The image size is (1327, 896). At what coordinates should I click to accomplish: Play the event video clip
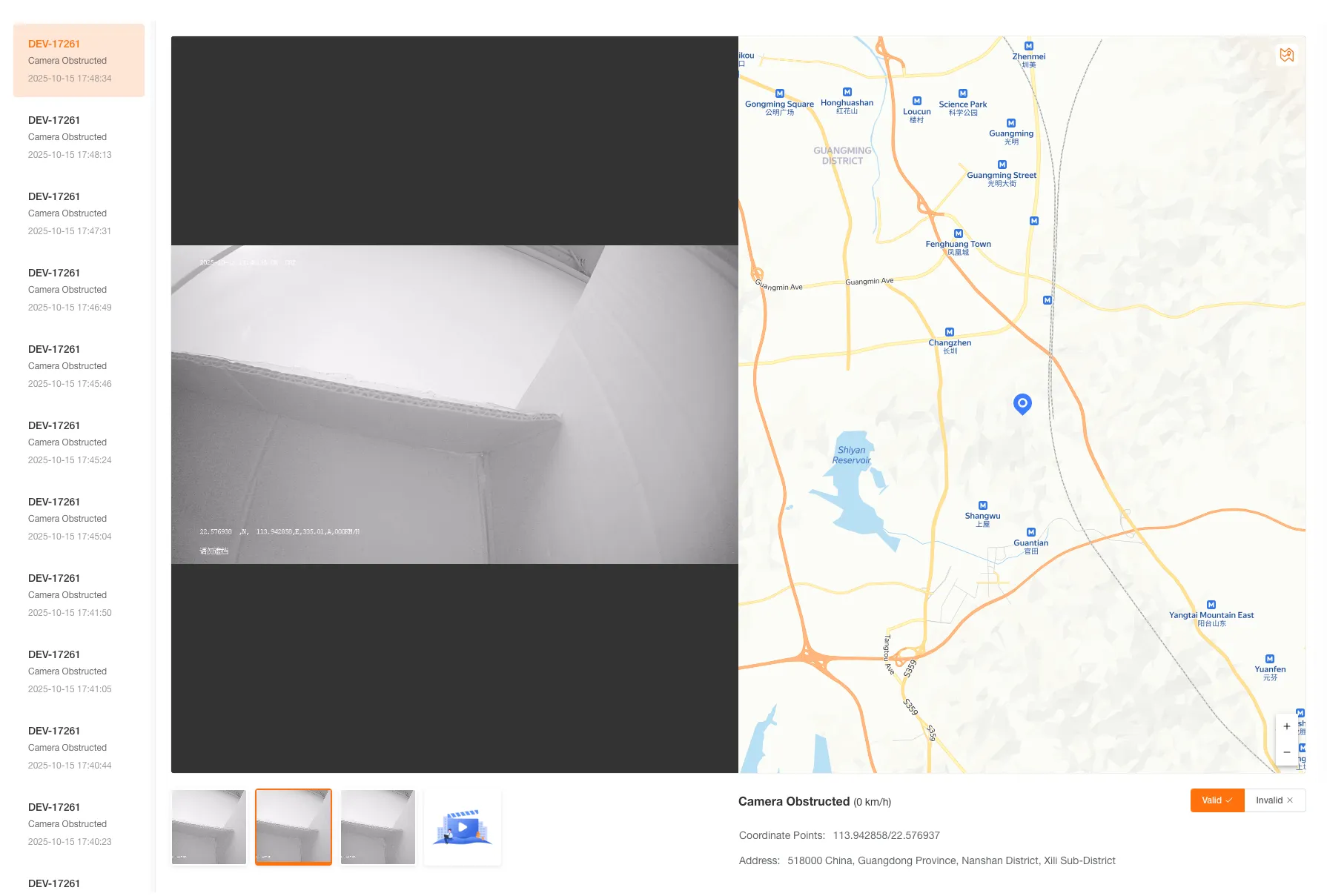(462, 826)
